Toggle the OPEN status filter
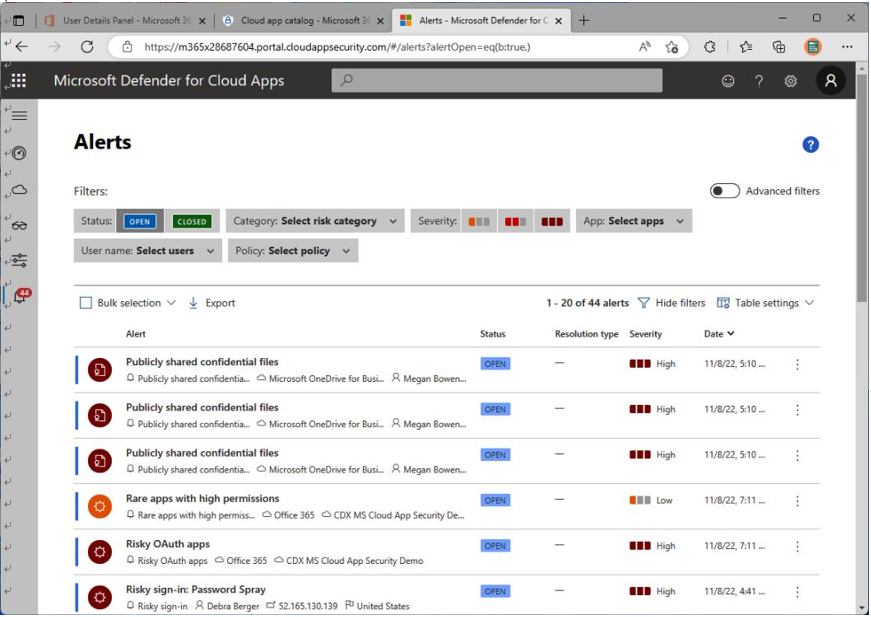This screenshot has width=871, height=617. click(x=139, y=221)
